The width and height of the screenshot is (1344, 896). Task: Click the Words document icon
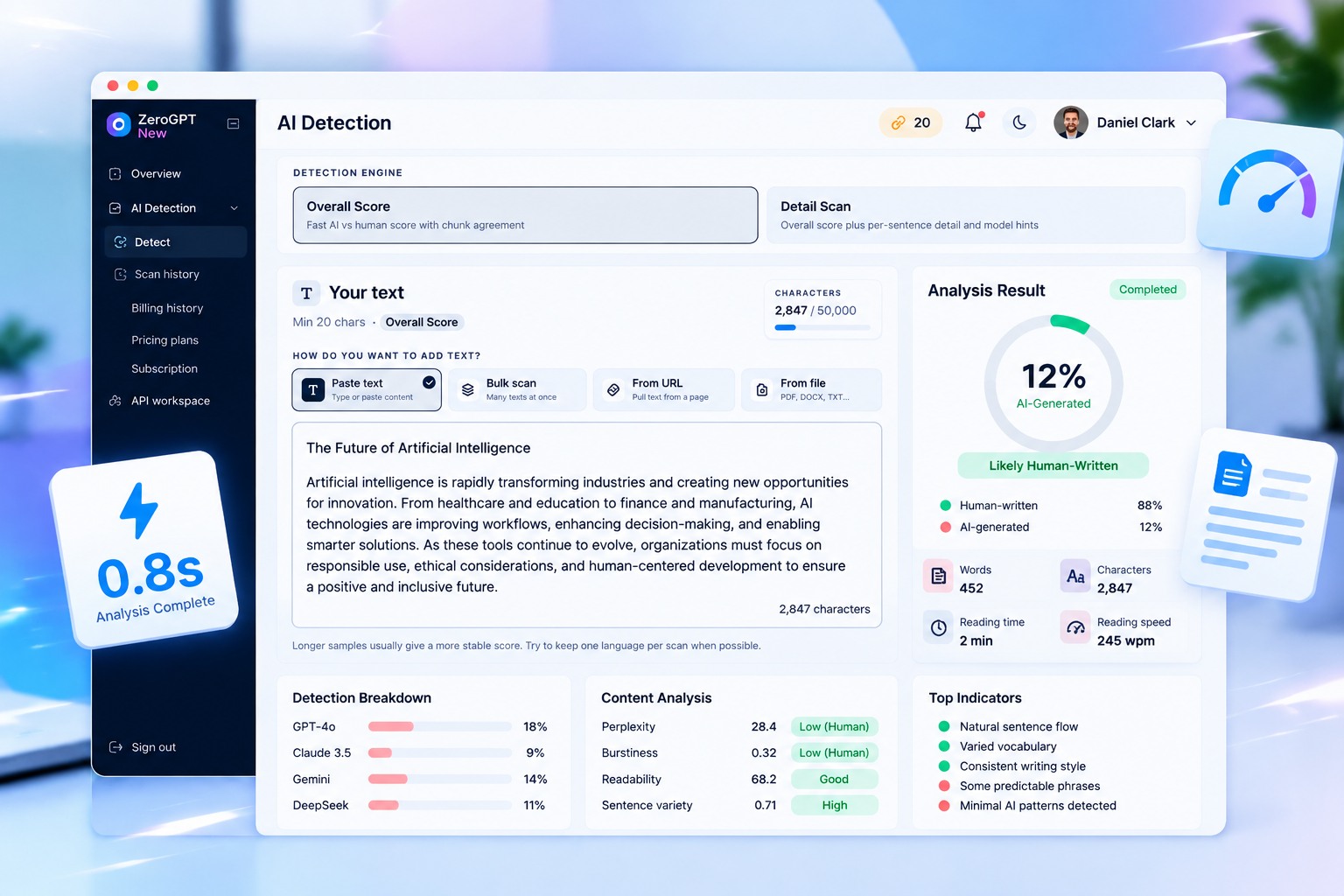pyautogui.click(x=939, y=576)
